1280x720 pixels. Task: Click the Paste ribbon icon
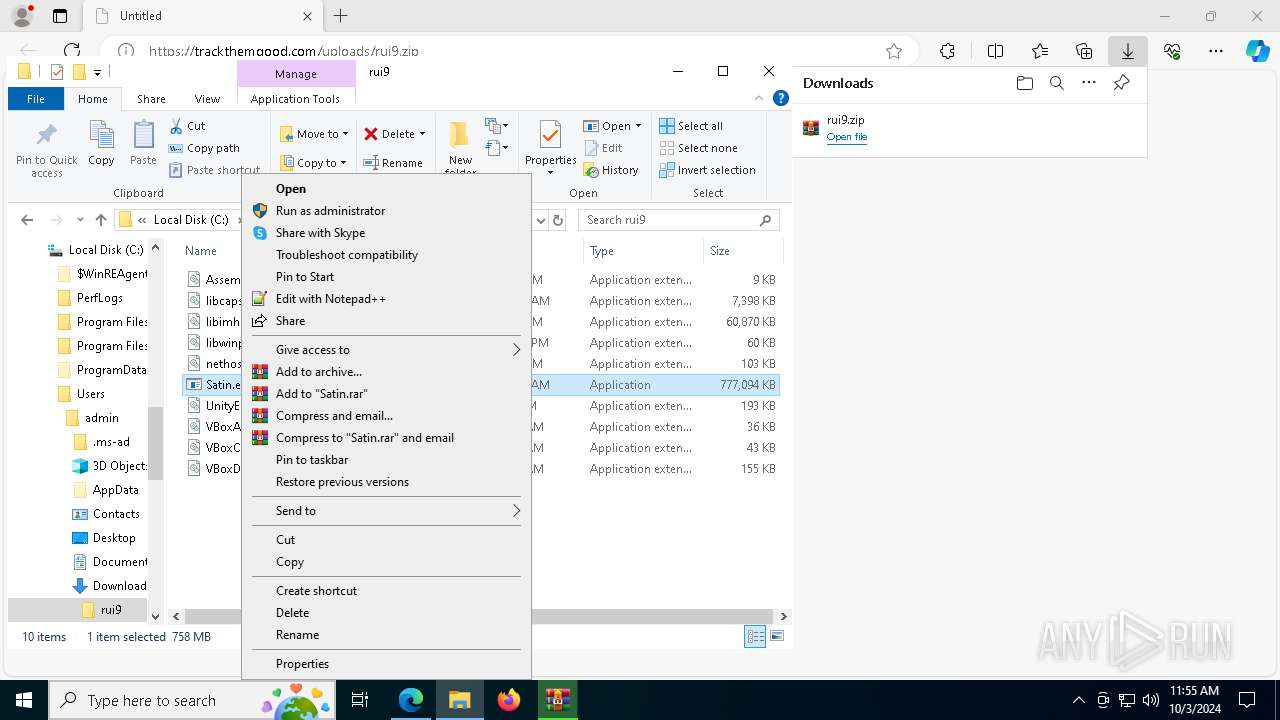pos(143,135)
